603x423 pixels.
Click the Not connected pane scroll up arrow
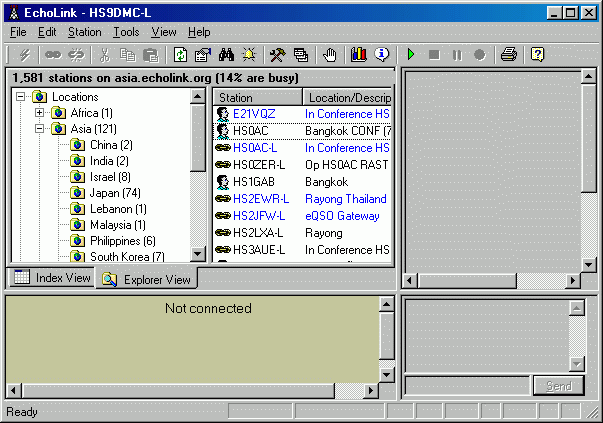386,305
